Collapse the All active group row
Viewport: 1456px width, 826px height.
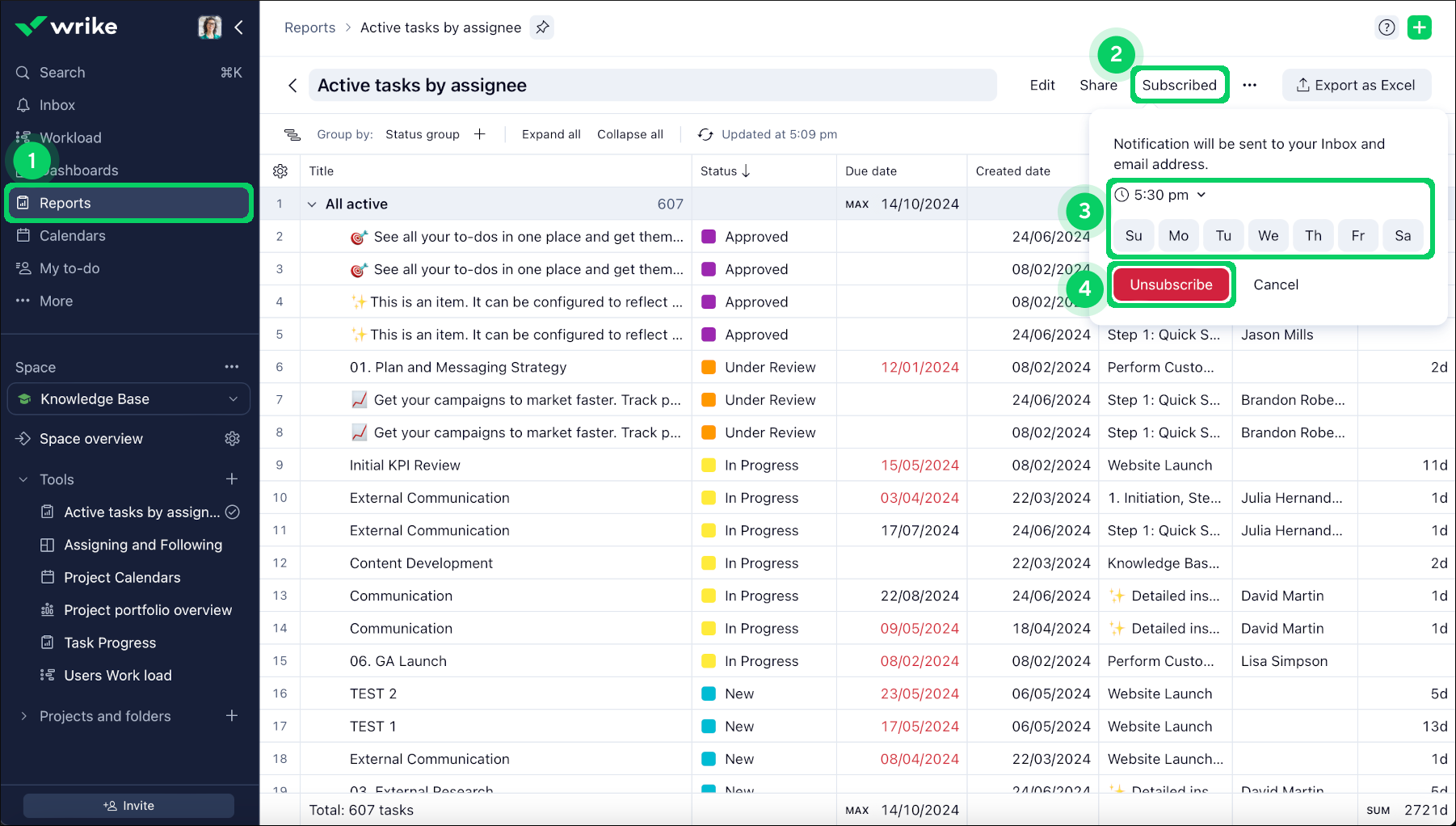coord(312,204)
